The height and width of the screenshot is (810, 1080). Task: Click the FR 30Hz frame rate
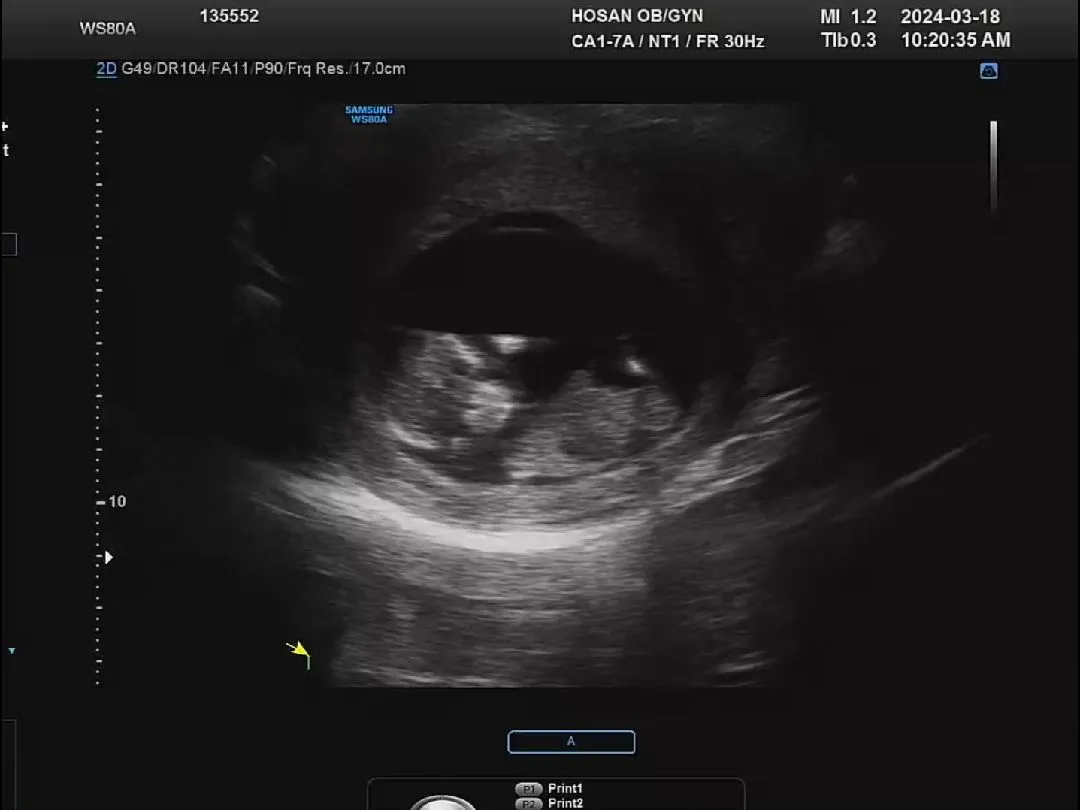[x=729, y=41]
